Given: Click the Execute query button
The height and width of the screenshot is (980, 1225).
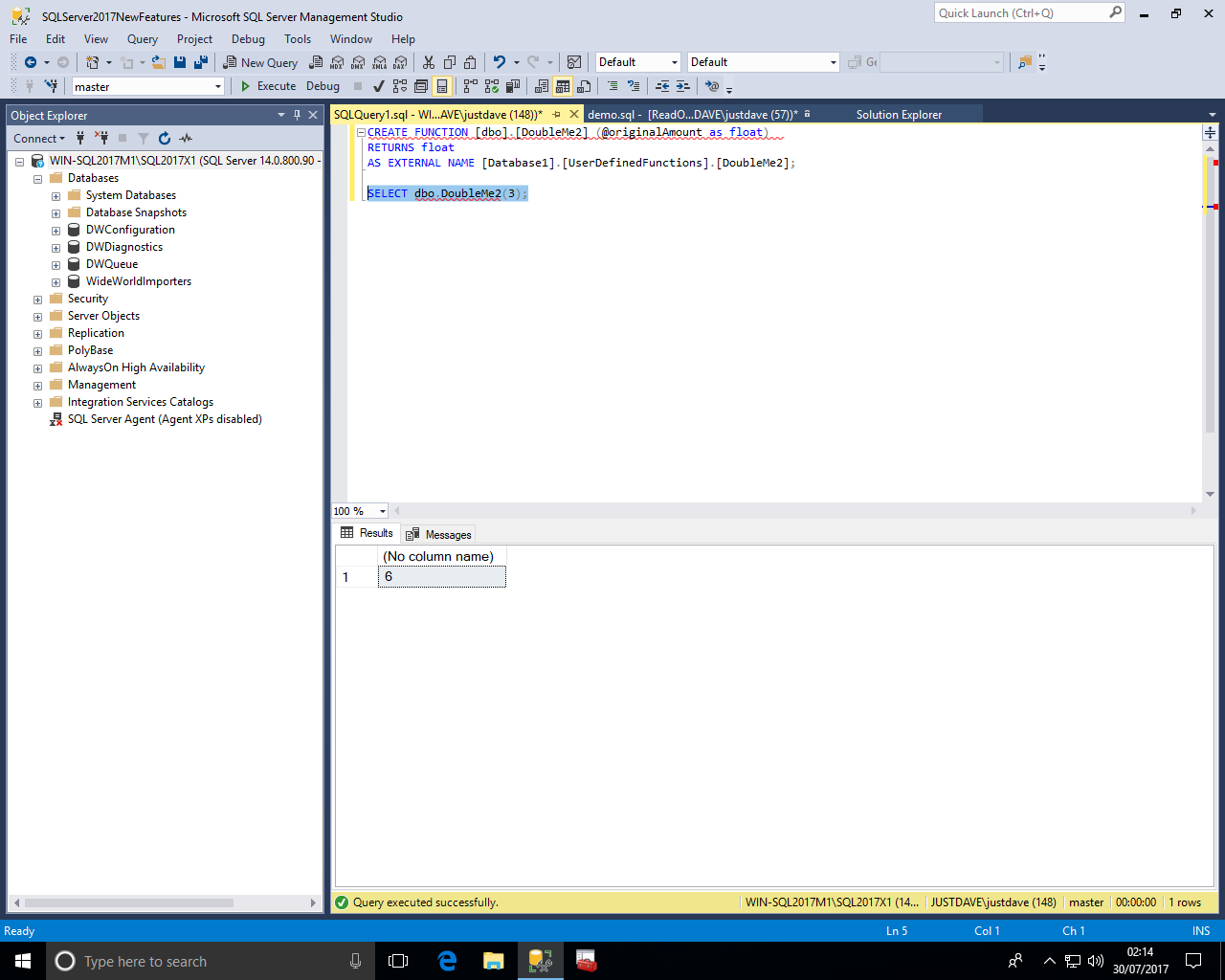Looking at the screenshot, I should click(268, 86).
